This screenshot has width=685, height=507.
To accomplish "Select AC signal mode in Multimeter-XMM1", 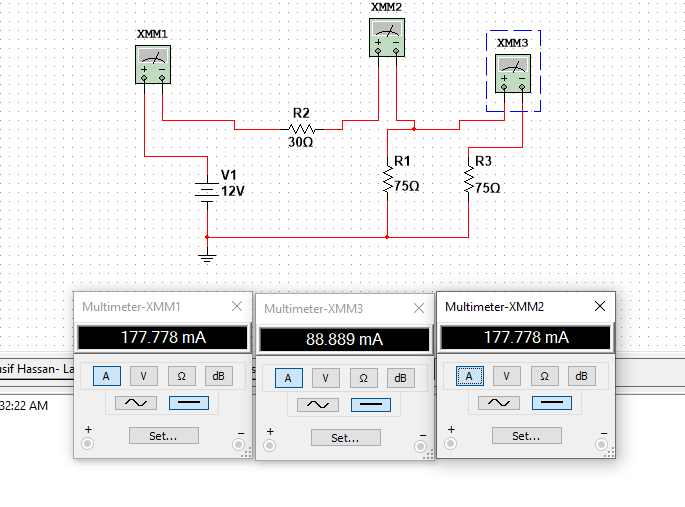I will 136,403.
